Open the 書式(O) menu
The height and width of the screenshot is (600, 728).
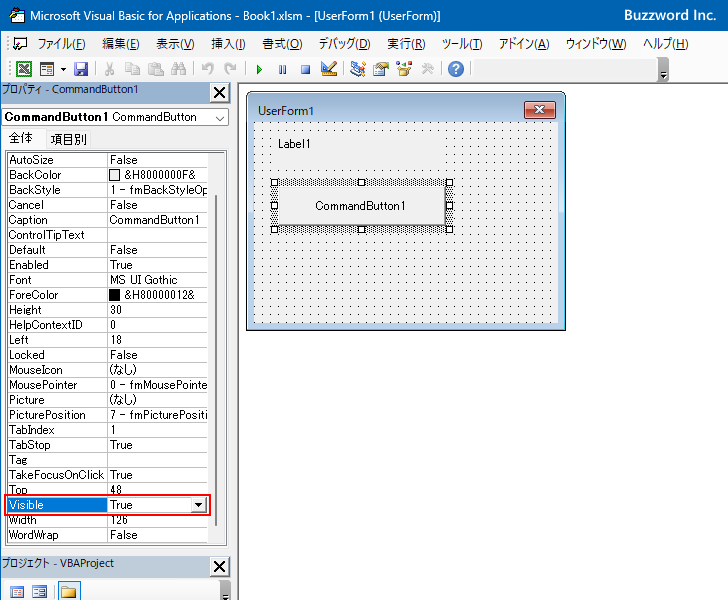(282, 44)
